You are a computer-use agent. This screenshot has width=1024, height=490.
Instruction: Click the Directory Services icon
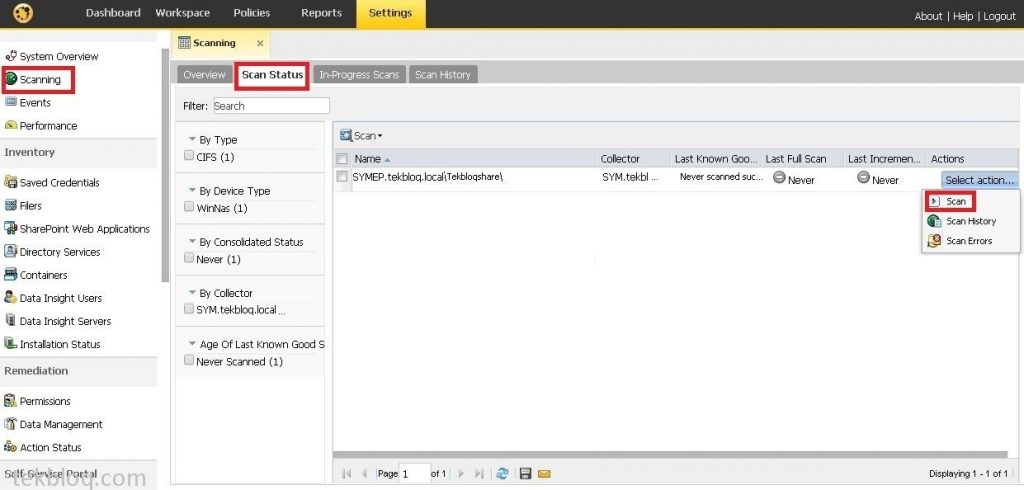(x=10, y=251)
